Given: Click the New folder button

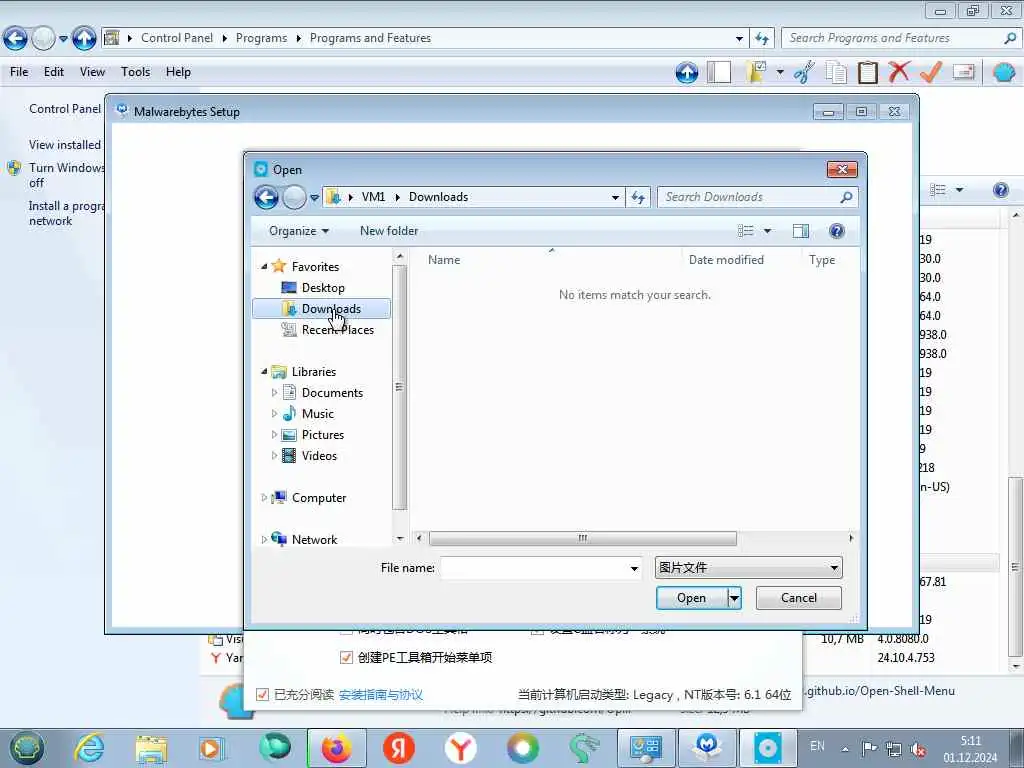Looking at the screenshot, I should click(x=389, y=231).
